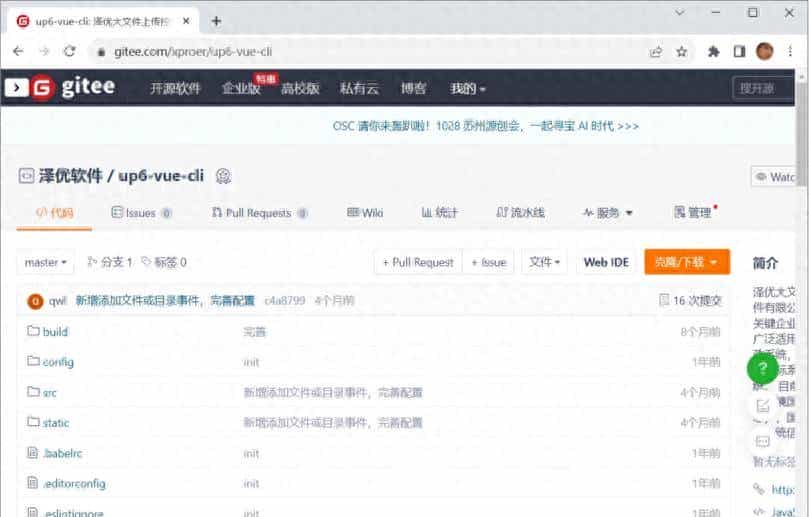This screenshot has width=809, height=517.
Task: Click the floating edit feedback icon
Action: (763, 406)
